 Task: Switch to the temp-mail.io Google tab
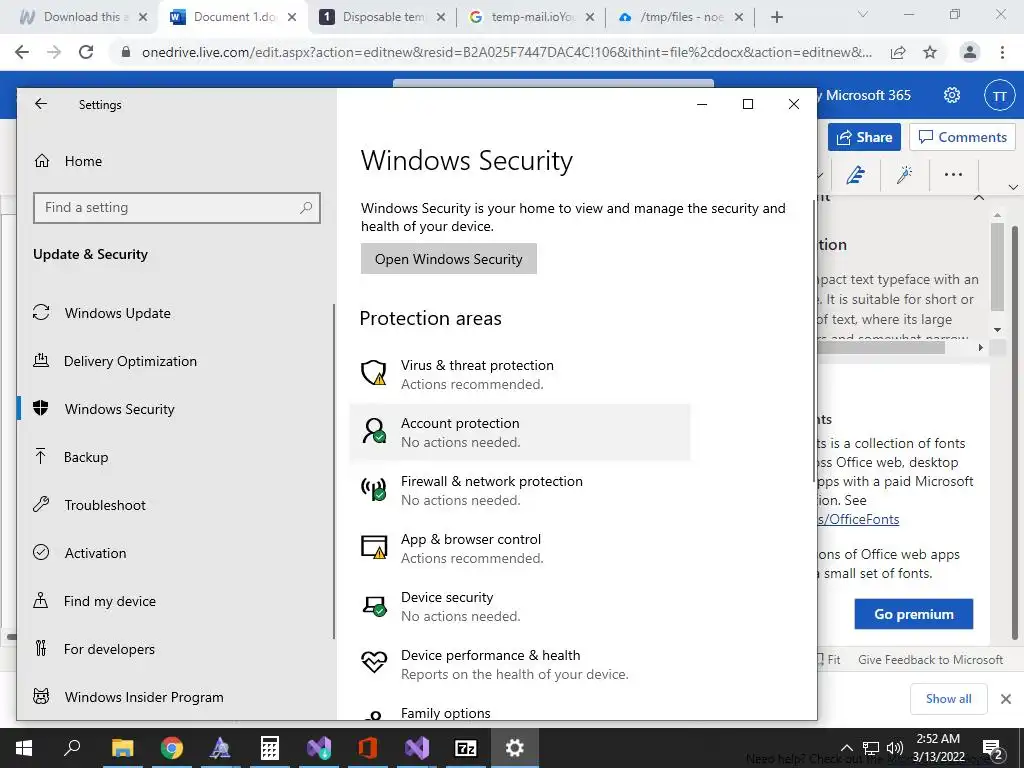click(x=532, y=17)
